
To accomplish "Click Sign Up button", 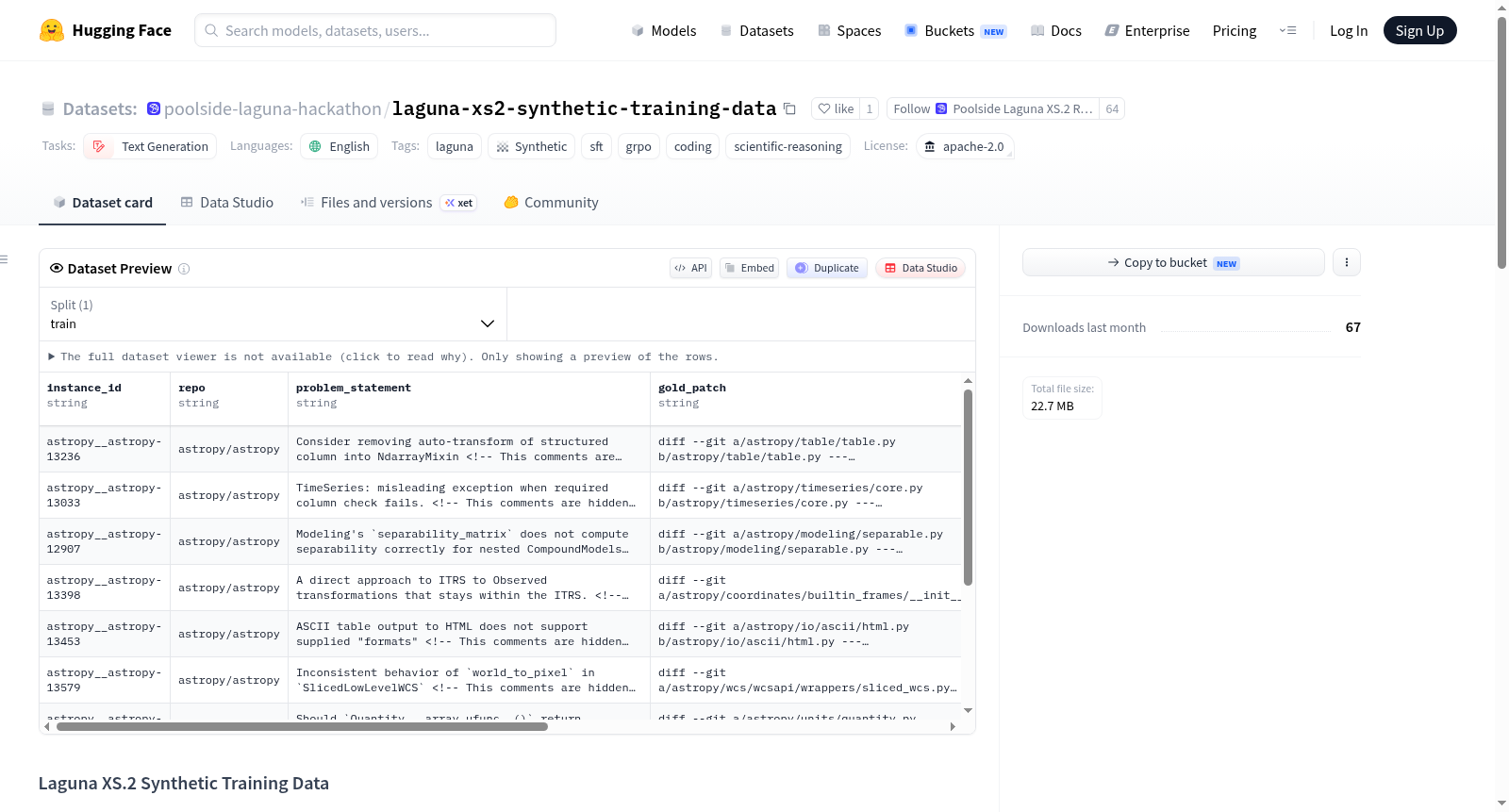I will tap(1419, 30).
